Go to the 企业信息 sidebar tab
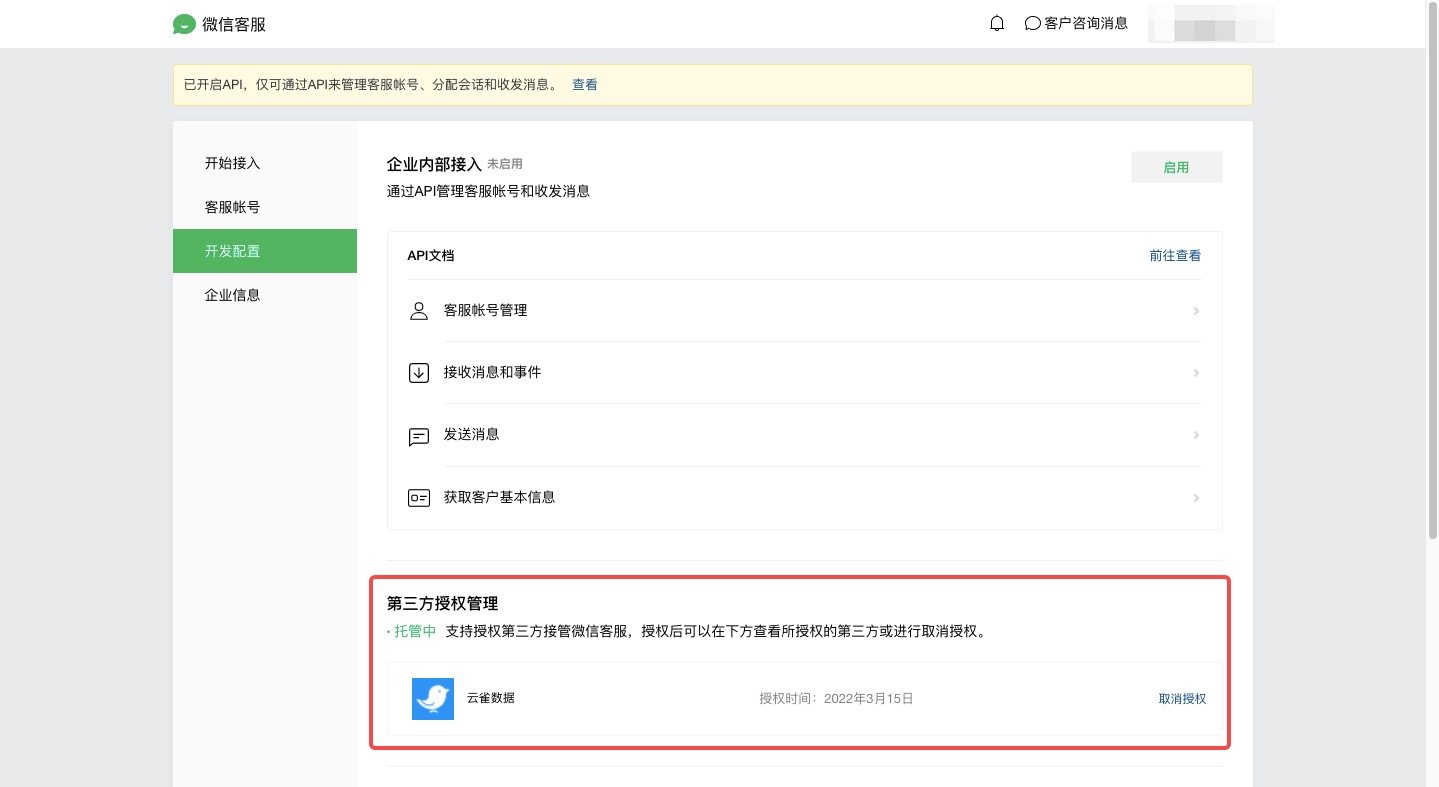Screen dimensions: 1439x787 232,295
